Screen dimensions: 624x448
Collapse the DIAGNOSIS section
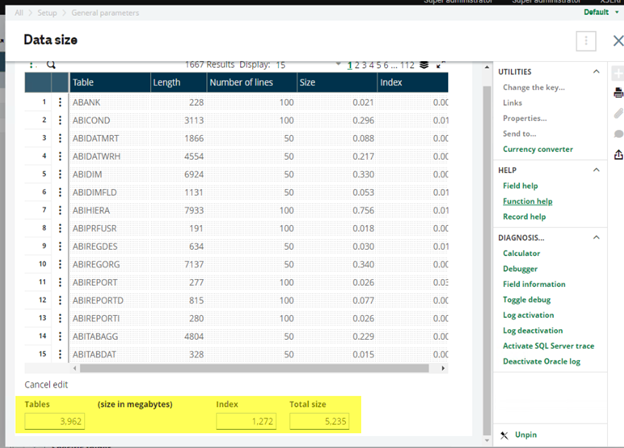[x=596, y=238]
